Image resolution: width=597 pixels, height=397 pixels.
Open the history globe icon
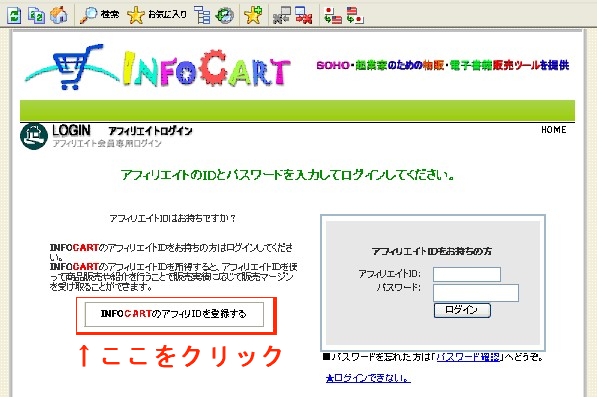225,15
